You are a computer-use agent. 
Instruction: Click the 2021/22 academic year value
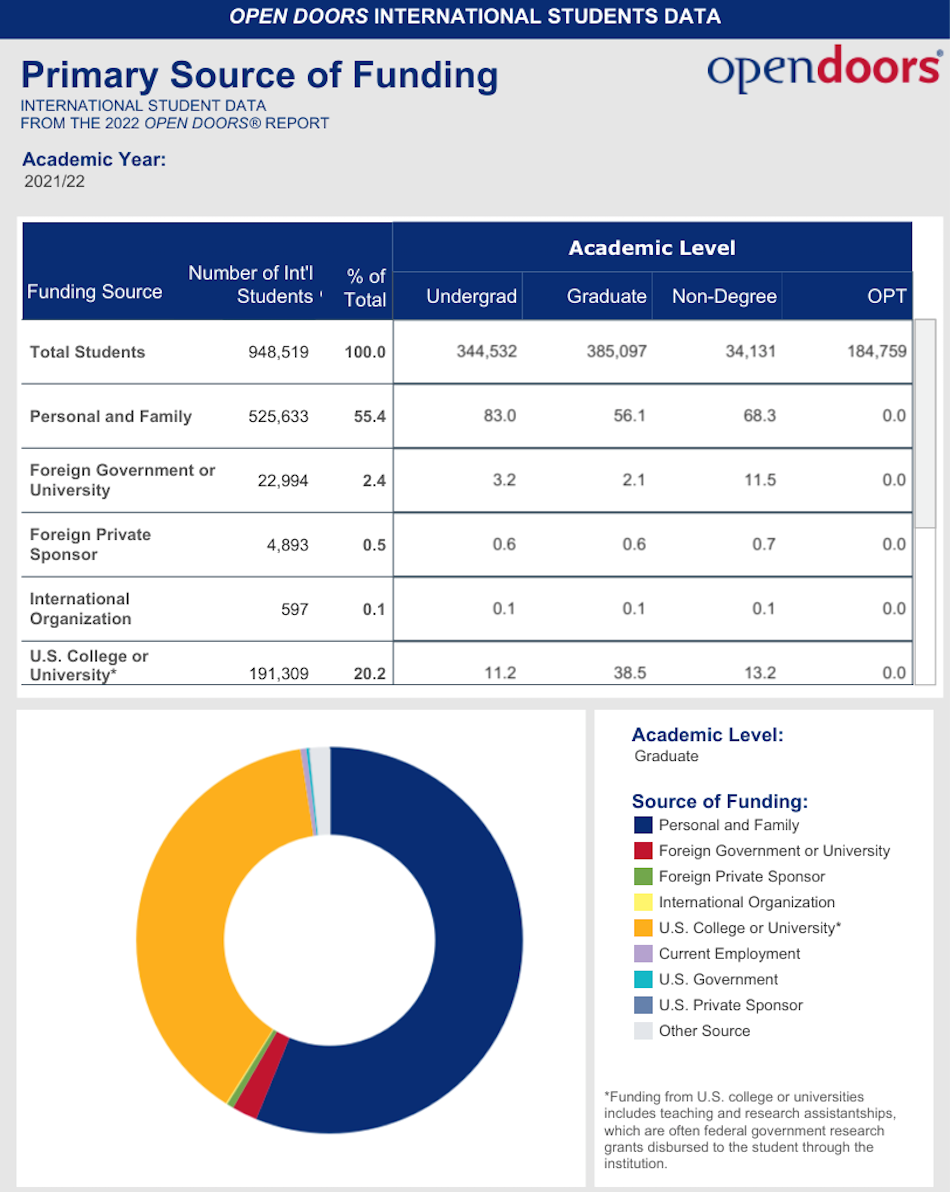pyautogui.click(x=55, y=182)
